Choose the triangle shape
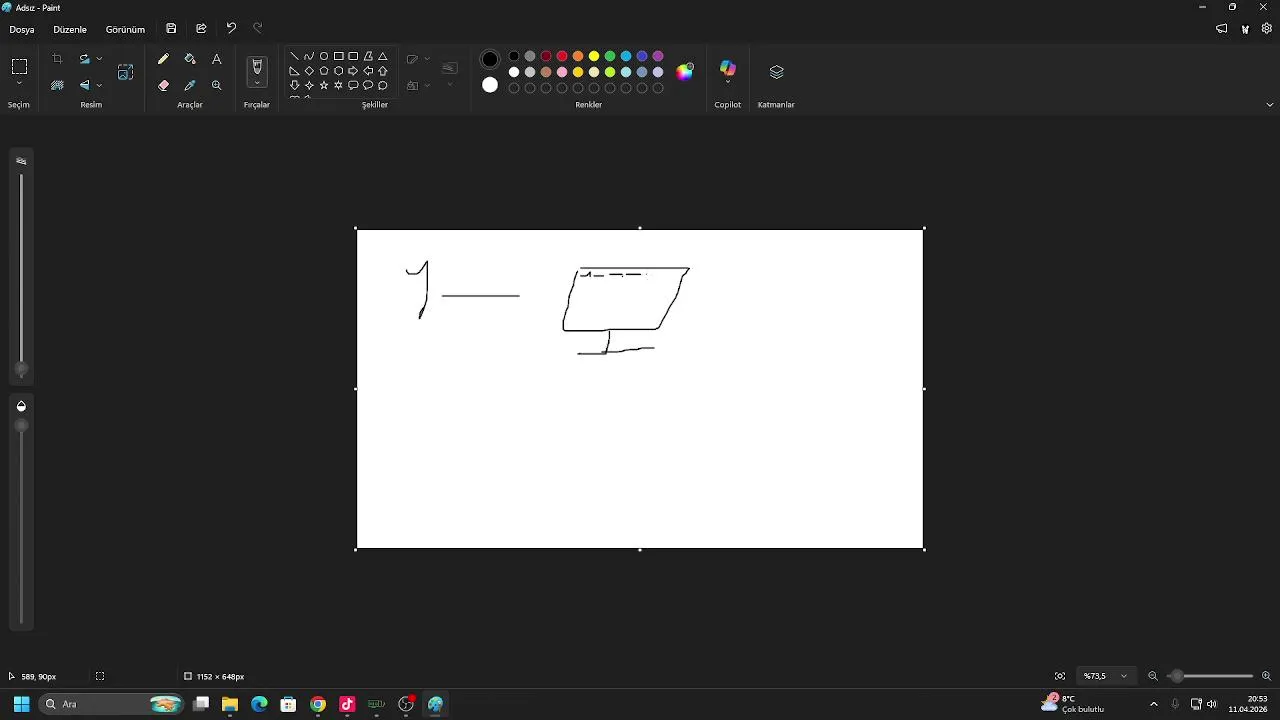Image resolution: width=1280 pixels, height=720 pixels. [383, 56]
